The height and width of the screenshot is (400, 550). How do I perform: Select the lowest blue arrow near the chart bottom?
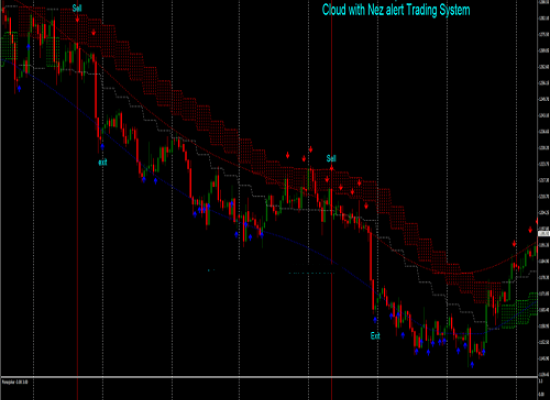pos(472,365)
